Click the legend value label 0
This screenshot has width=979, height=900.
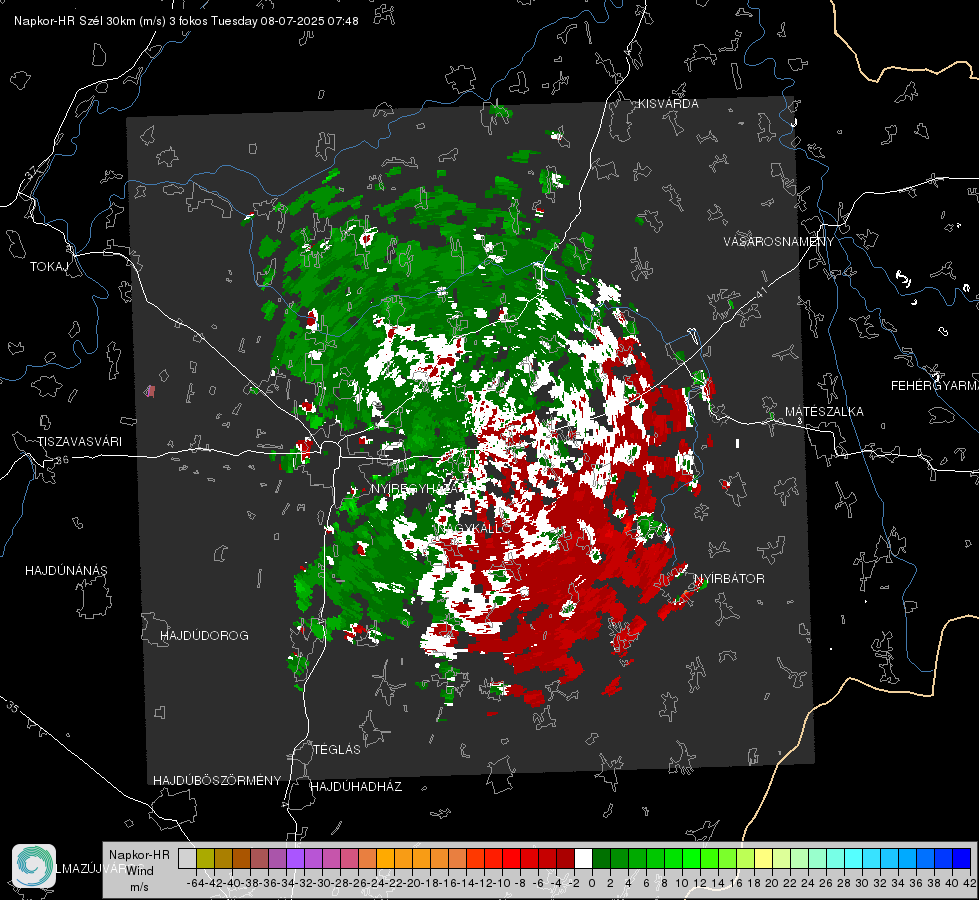point(592,883)
